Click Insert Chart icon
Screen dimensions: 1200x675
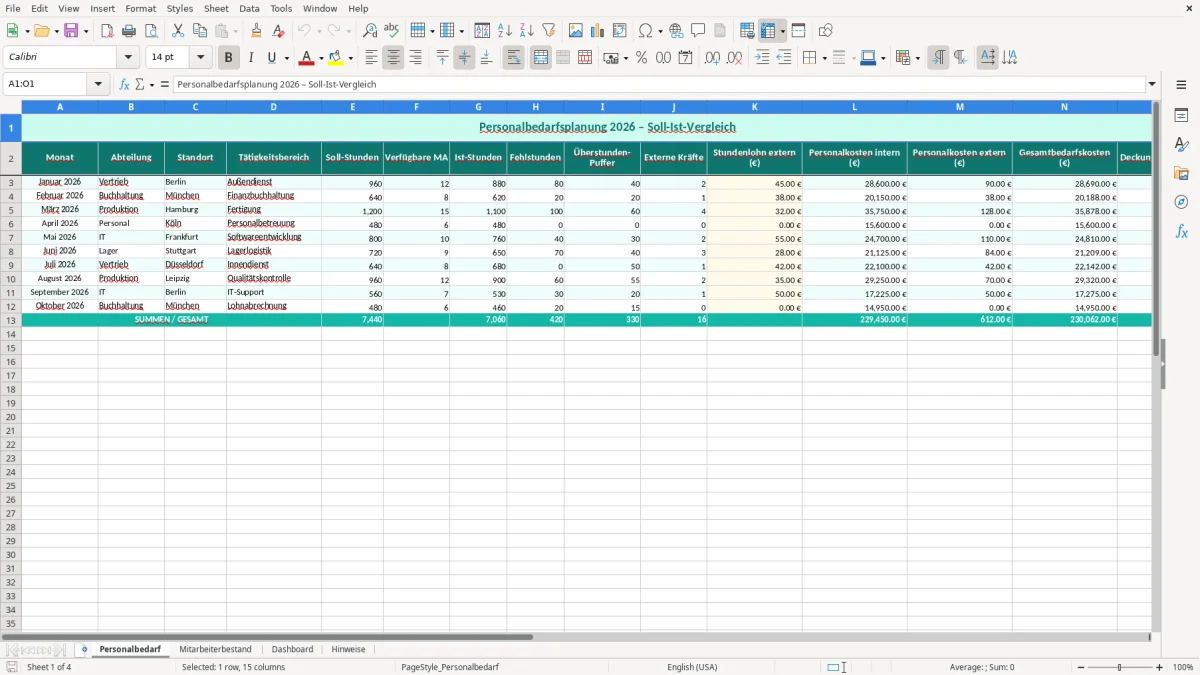pyautogui.click(x=598, y=31)
